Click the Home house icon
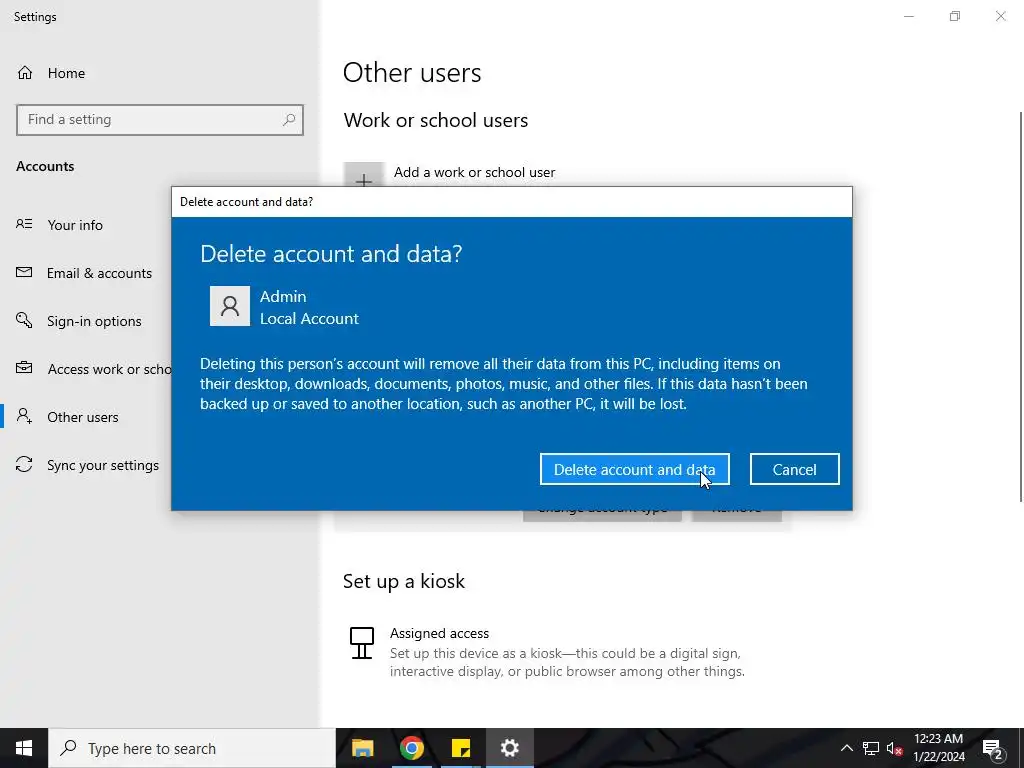The height and width of the screenshot is (768, 1024). click(x=25, y=72)
